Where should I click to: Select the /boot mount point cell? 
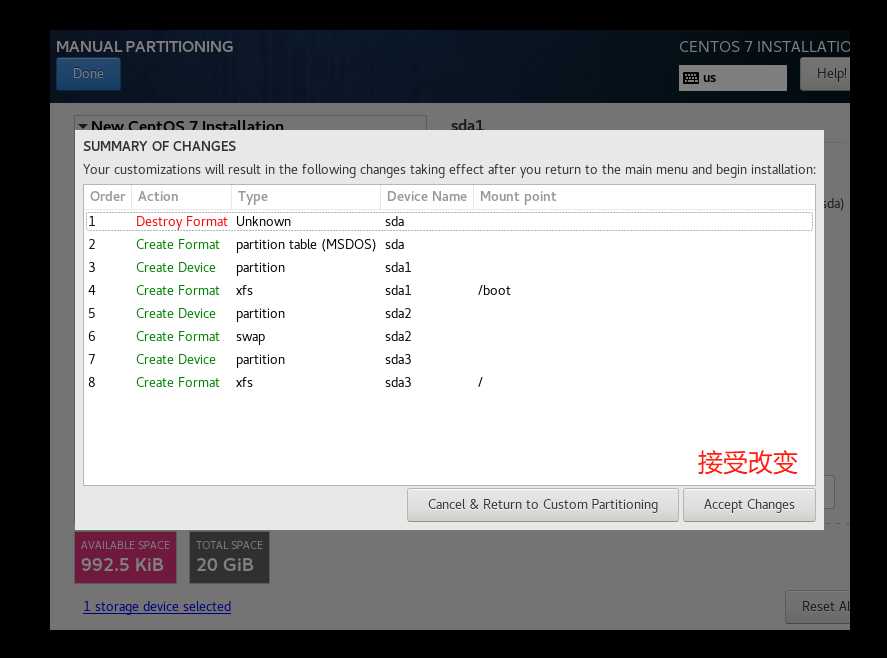pos(494,290)
